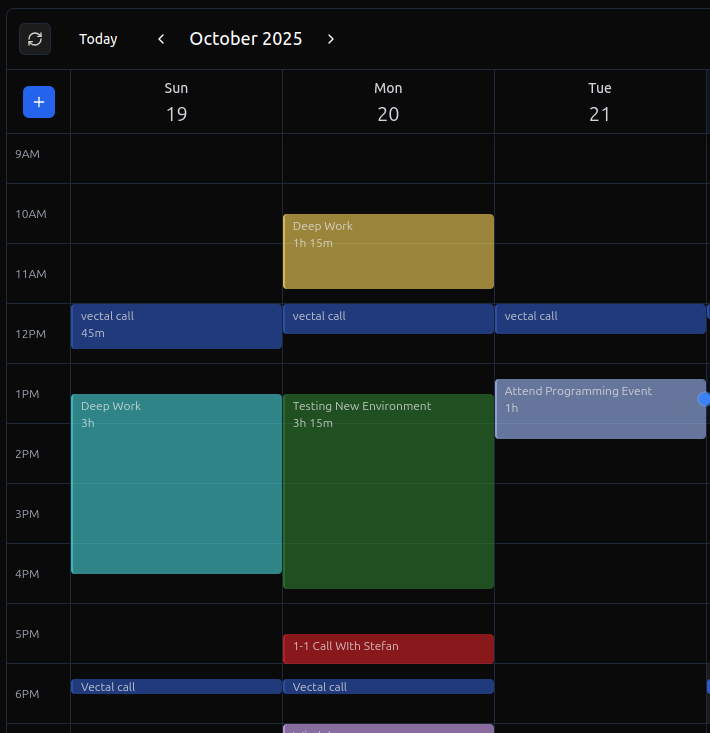Click the empty Tuesday 3PM time slot

[600, 514]
